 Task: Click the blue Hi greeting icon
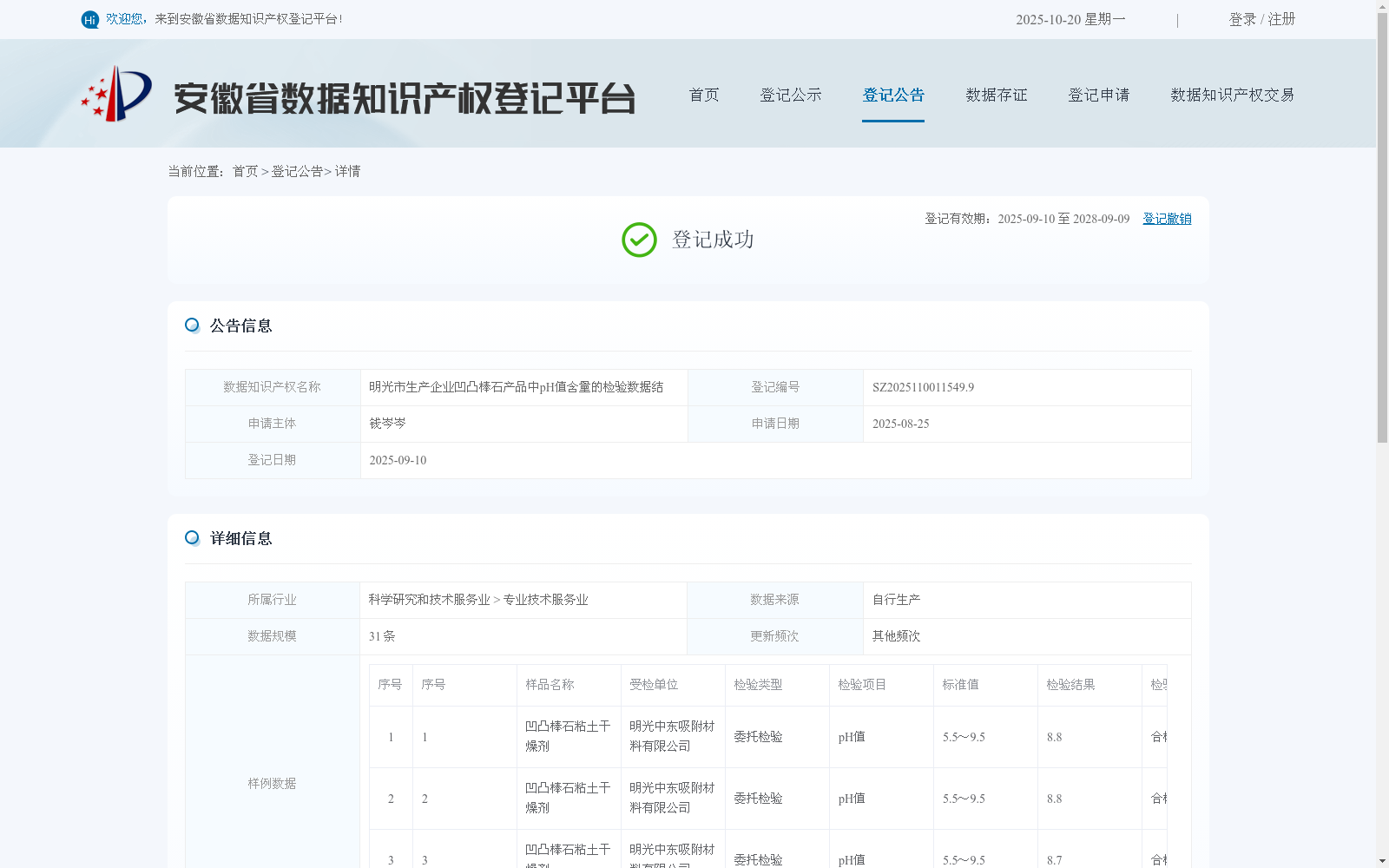click(90, 19)
